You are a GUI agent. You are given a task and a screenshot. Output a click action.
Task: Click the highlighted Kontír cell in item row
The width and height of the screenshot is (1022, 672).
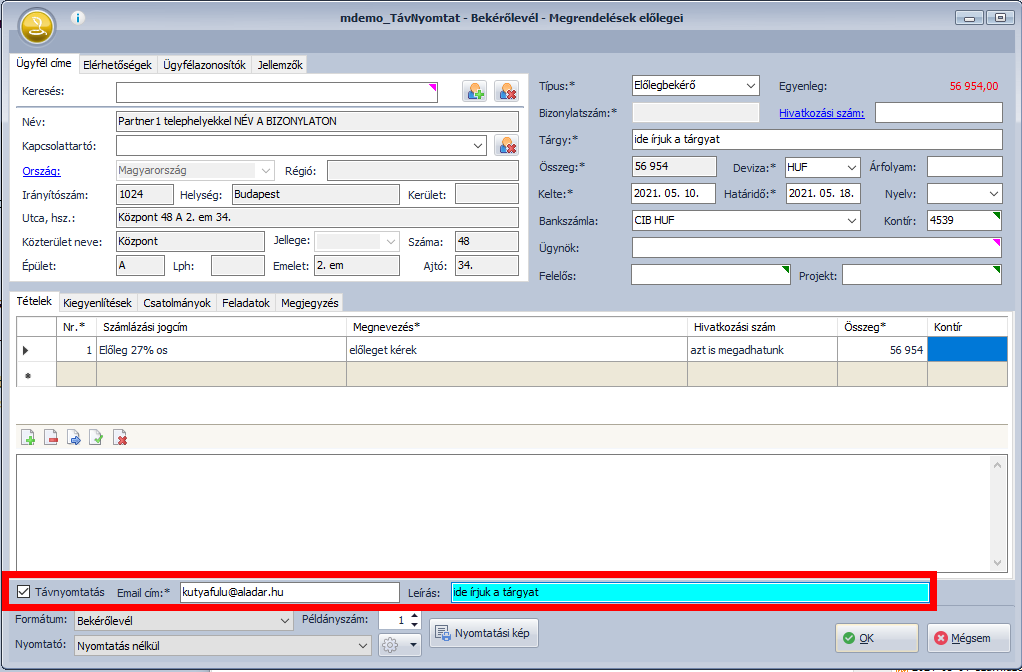(967, 350)
